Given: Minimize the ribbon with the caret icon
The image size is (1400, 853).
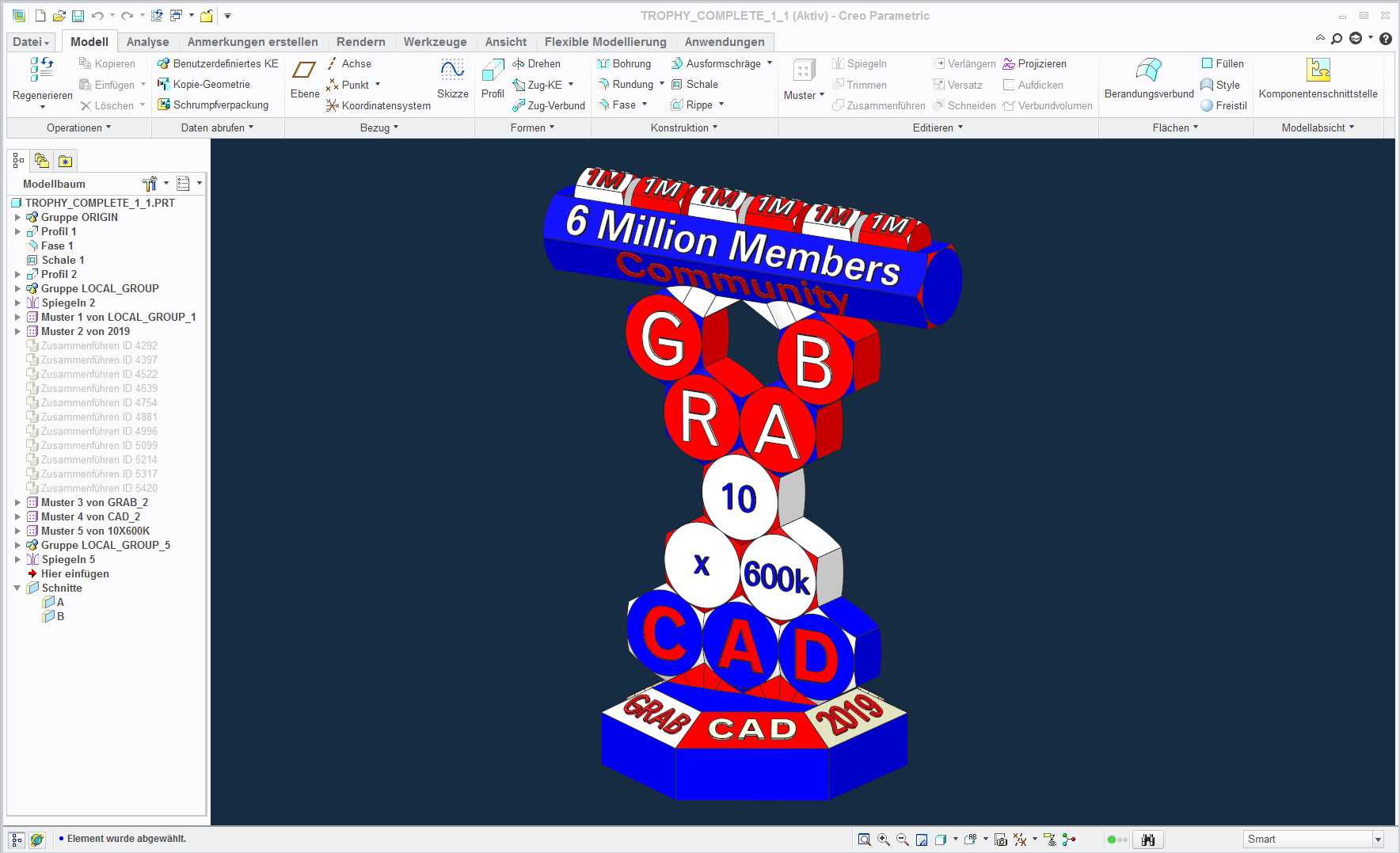Looking at the screenshot, I should tap(1320, 38).
